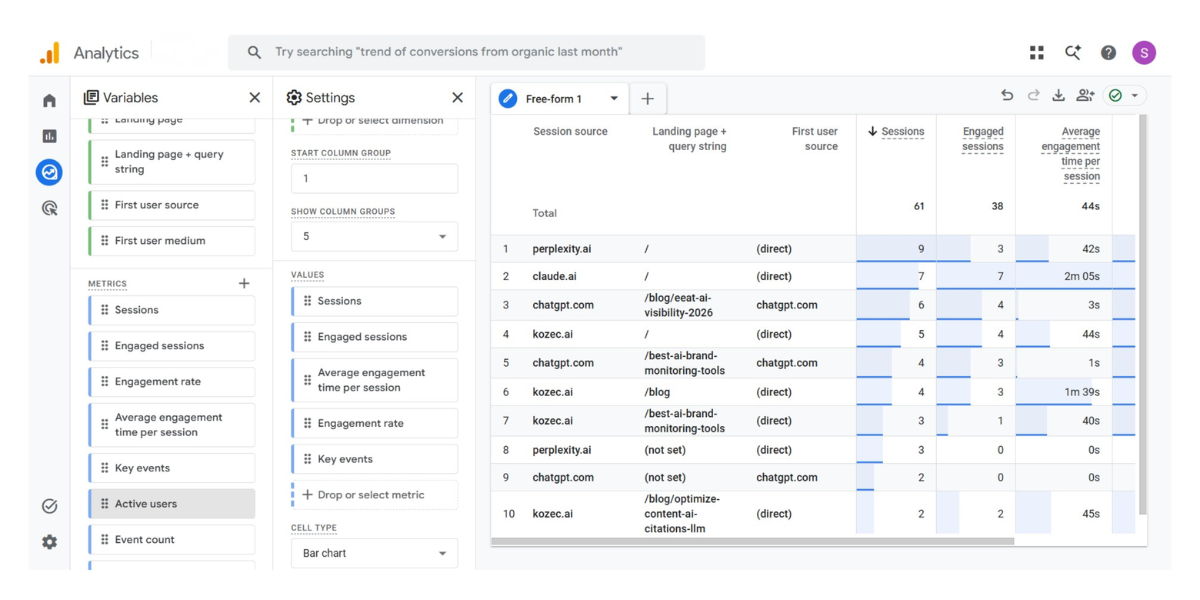
Task: Select Engaged sessions in Values list
Action: click(374, 337)
